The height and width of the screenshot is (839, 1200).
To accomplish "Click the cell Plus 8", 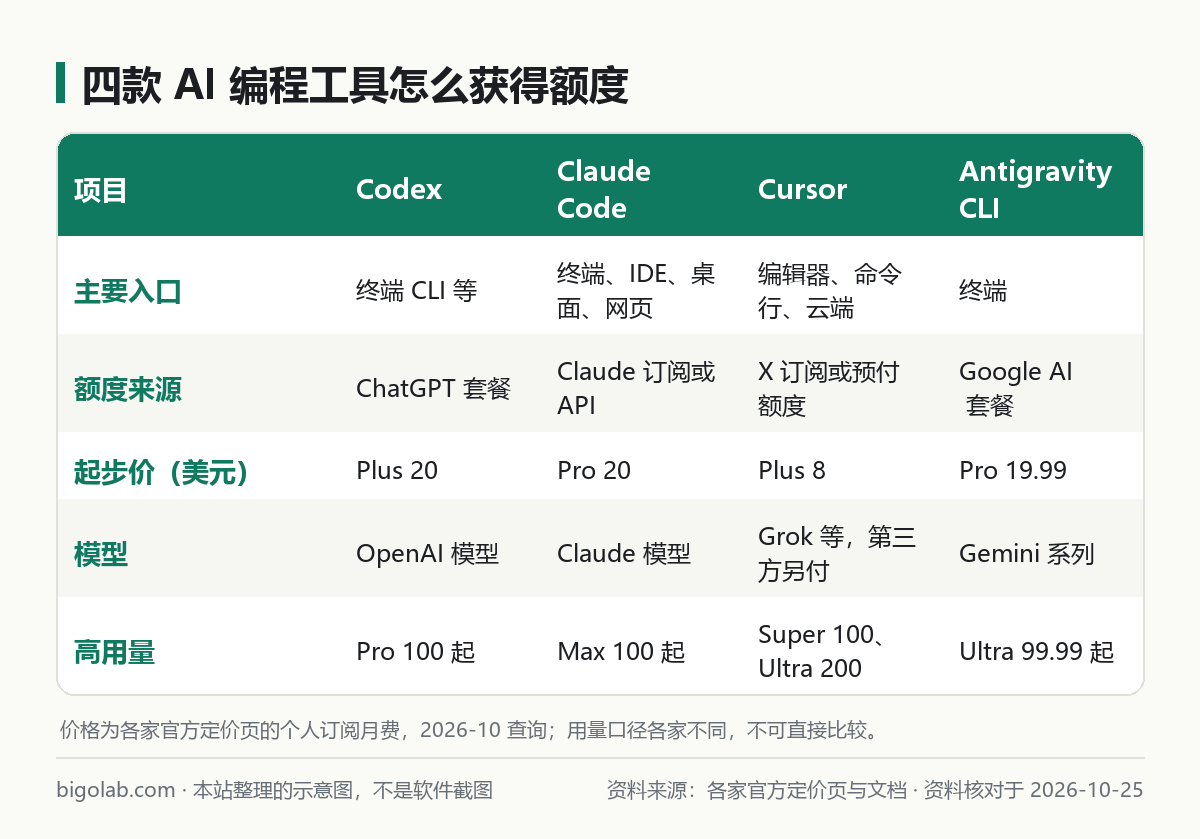I will (792, 471).
